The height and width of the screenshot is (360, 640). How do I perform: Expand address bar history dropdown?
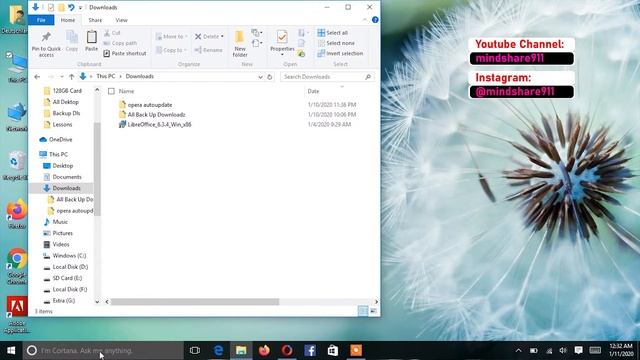coord(260,77)
